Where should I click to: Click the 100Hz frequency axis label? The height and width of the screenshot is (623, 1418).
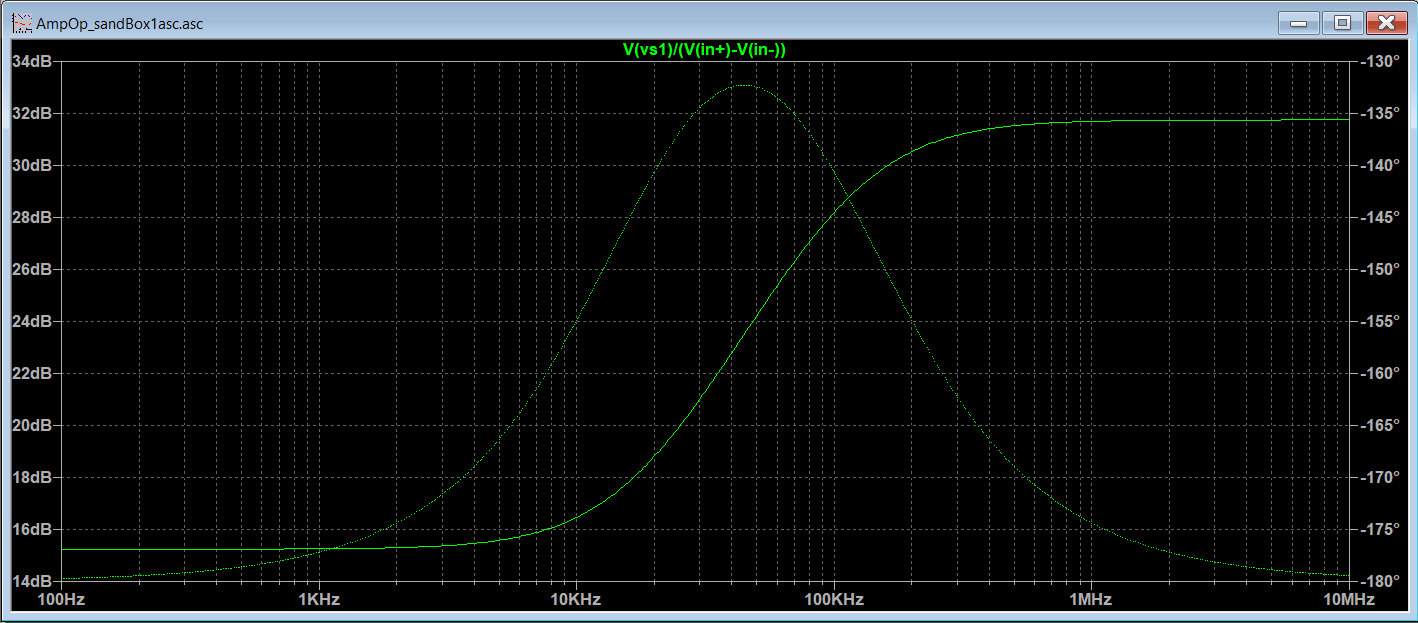63,600
